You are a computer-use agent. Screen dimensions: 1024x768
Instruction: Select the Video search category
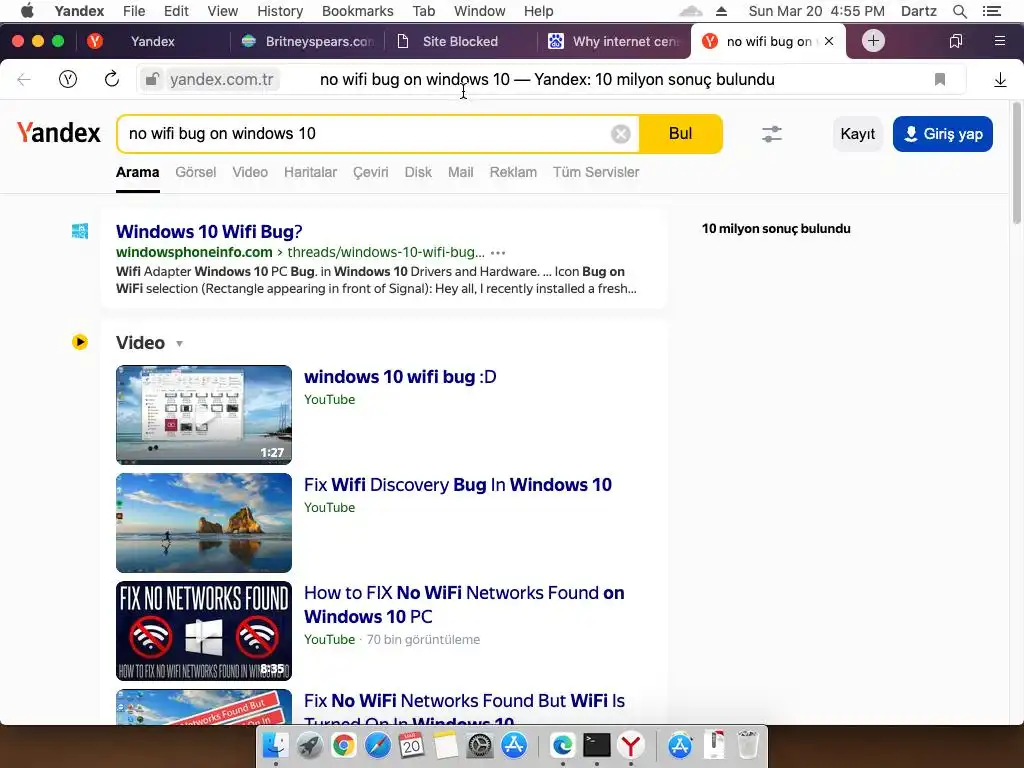click(250, 172)
